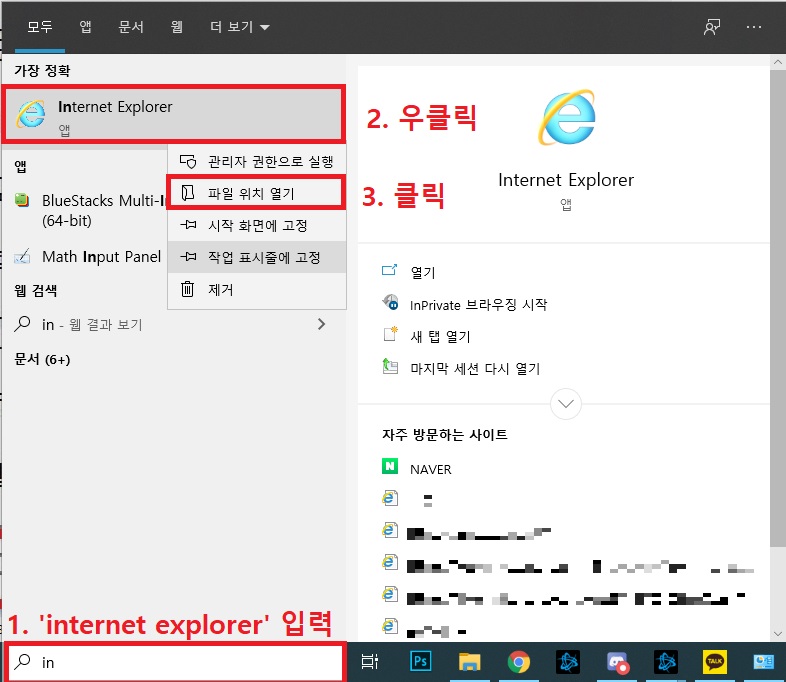Click the large Internet Explorer logo in preview pane
The image size is (786, 682).
[566, 117]
